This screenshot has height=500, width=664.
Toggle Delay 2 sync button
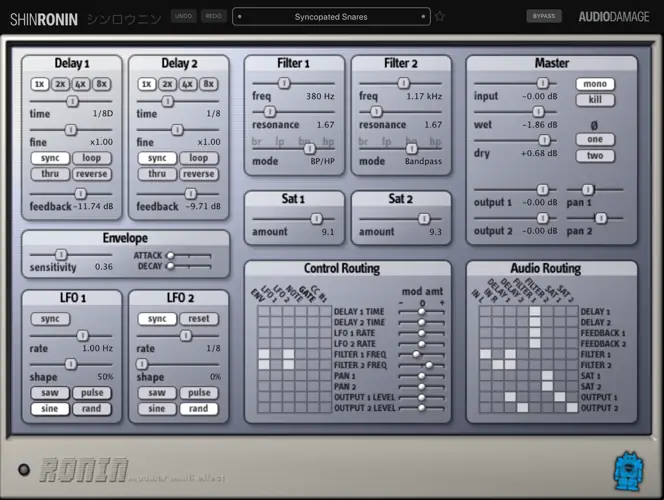157,158
